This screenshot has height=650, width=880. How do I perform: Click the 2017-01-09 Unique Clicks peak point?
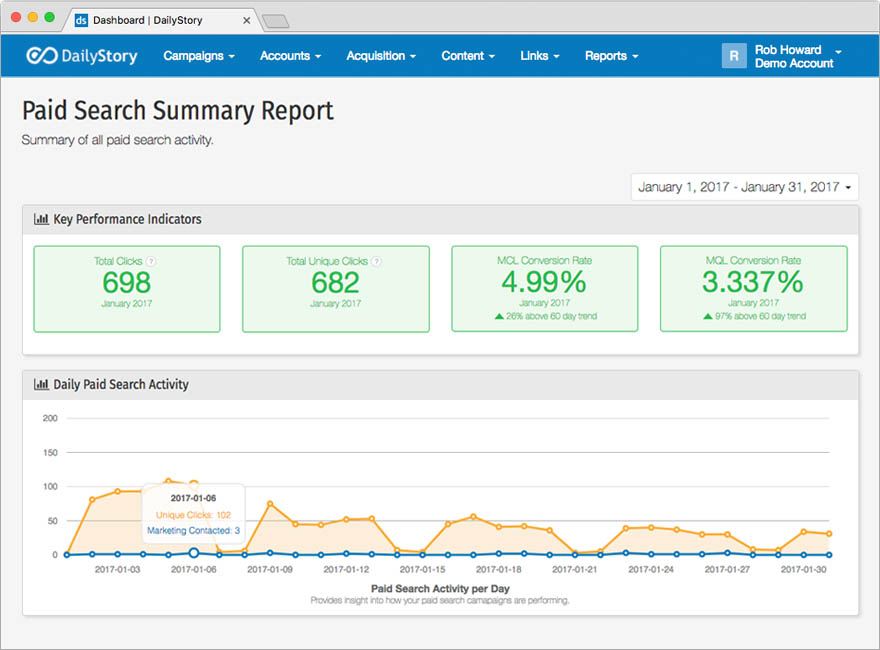[x=270, y=504]
